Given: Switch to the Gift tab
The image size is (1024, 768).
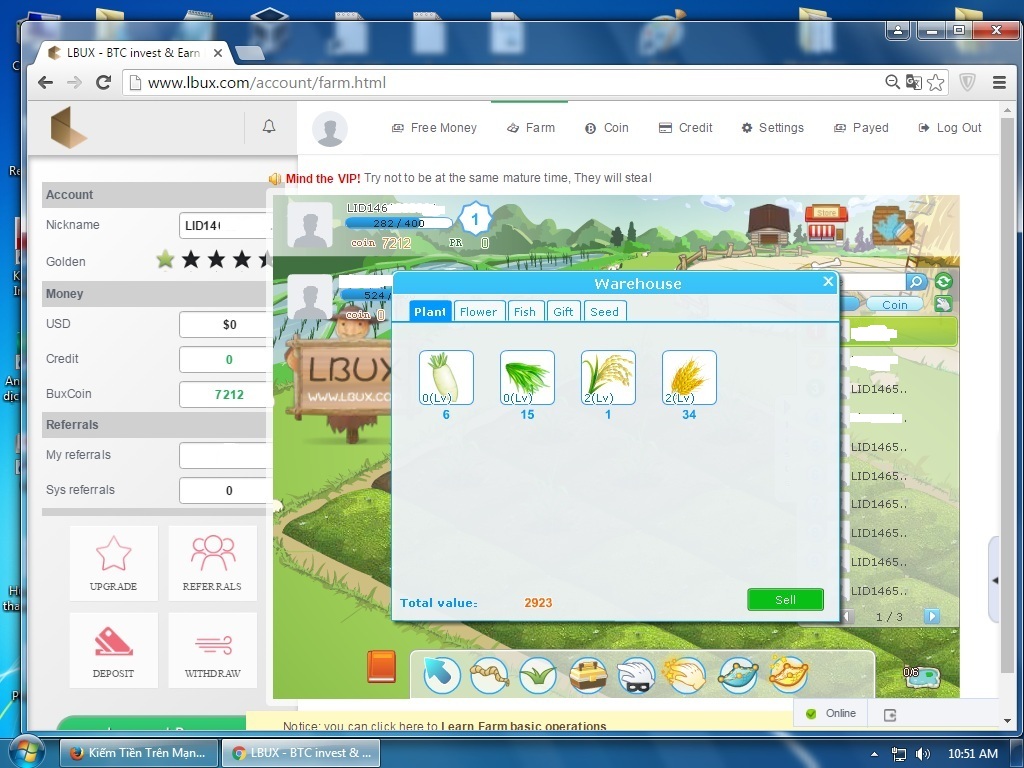Looking at the screenshot, I should [563, 312].
